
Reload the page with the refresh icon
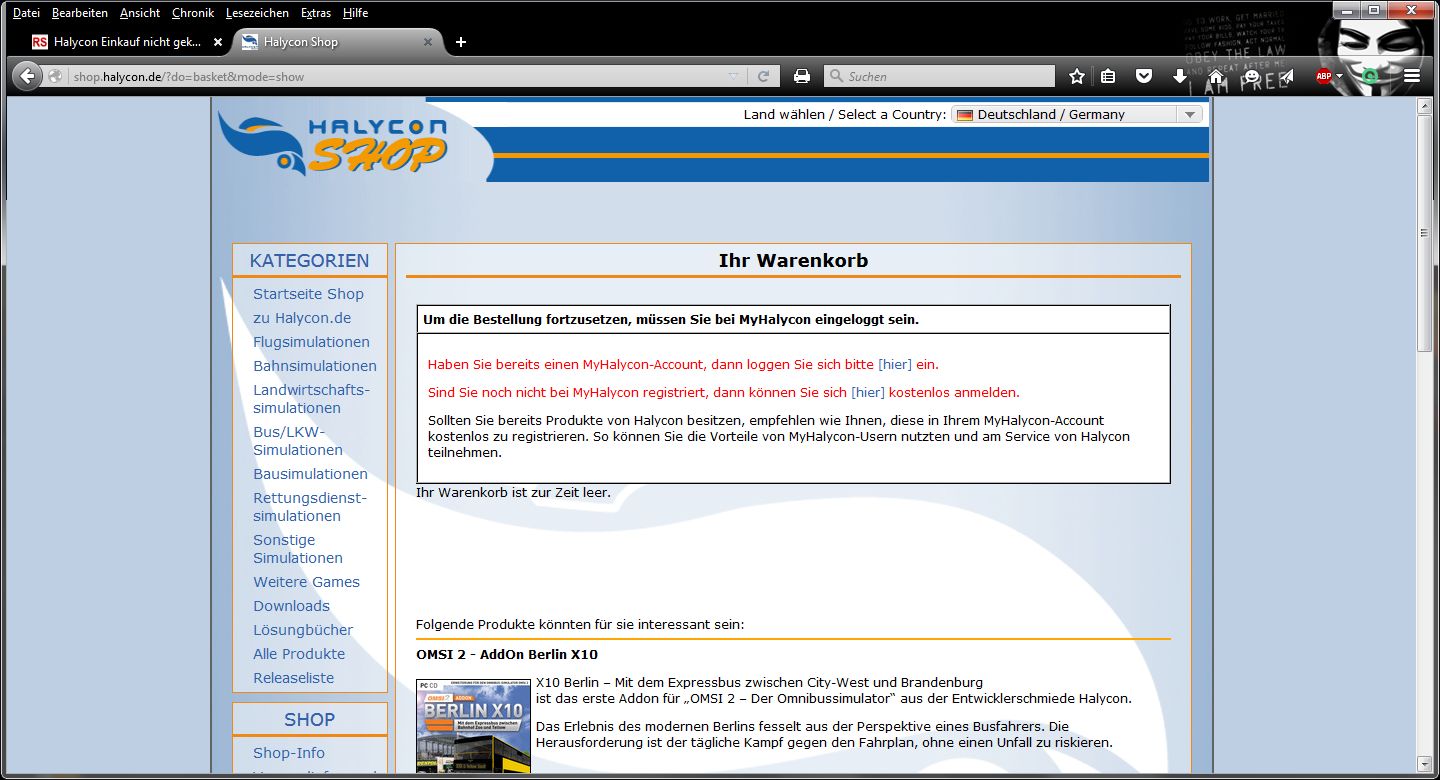click(763, 76)
